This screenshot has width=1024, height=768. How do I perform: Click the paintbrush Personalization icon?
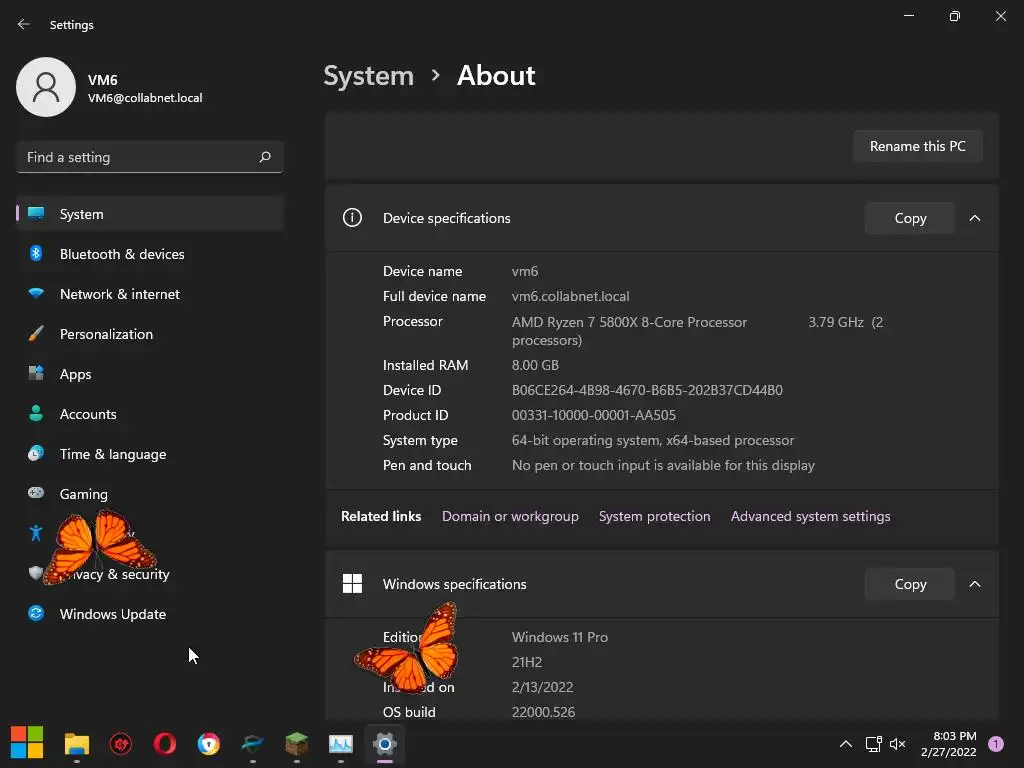36,334
